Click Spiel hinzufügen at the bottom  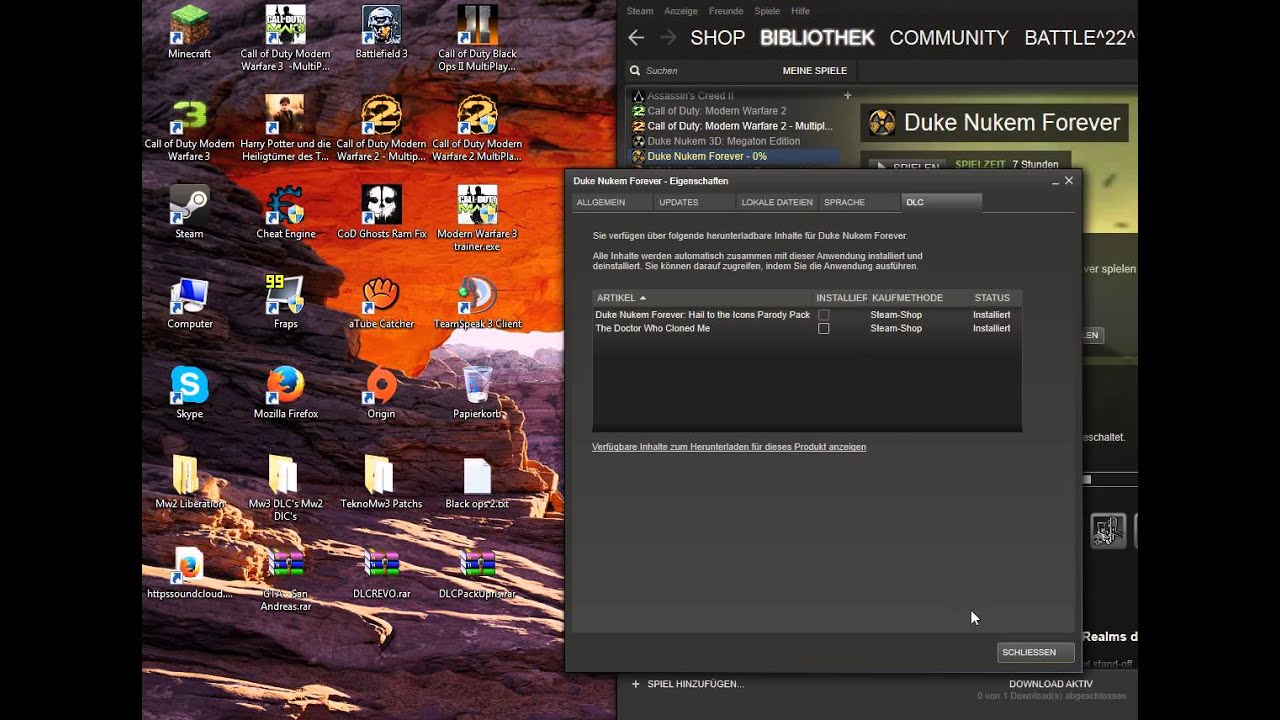coord(688,684)
